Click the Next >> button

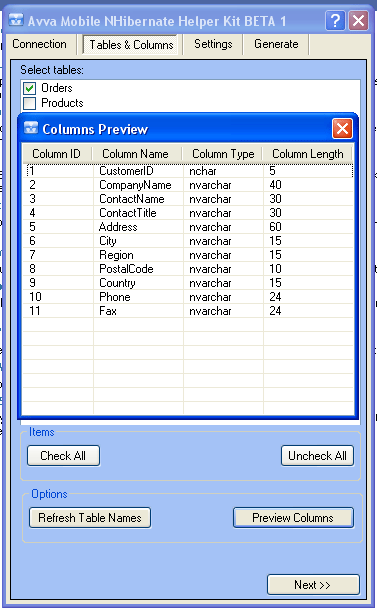pos(313,585)
